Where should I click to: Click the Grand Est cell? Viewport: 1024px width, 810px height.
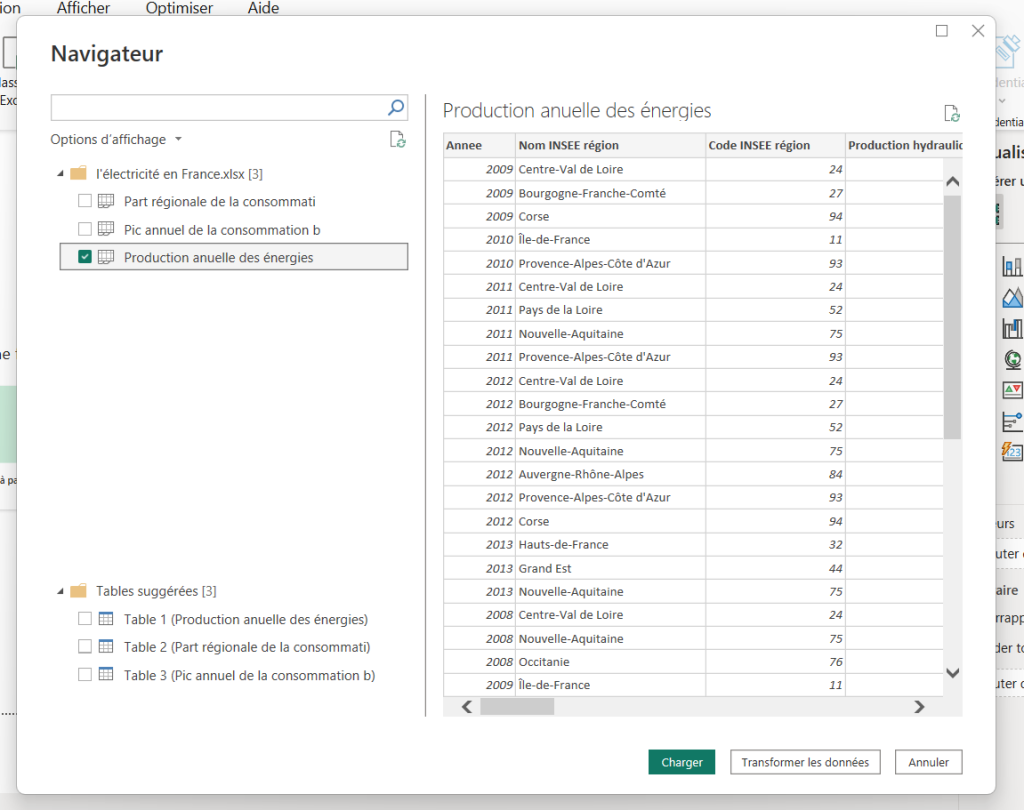click(x=610, y=568)
